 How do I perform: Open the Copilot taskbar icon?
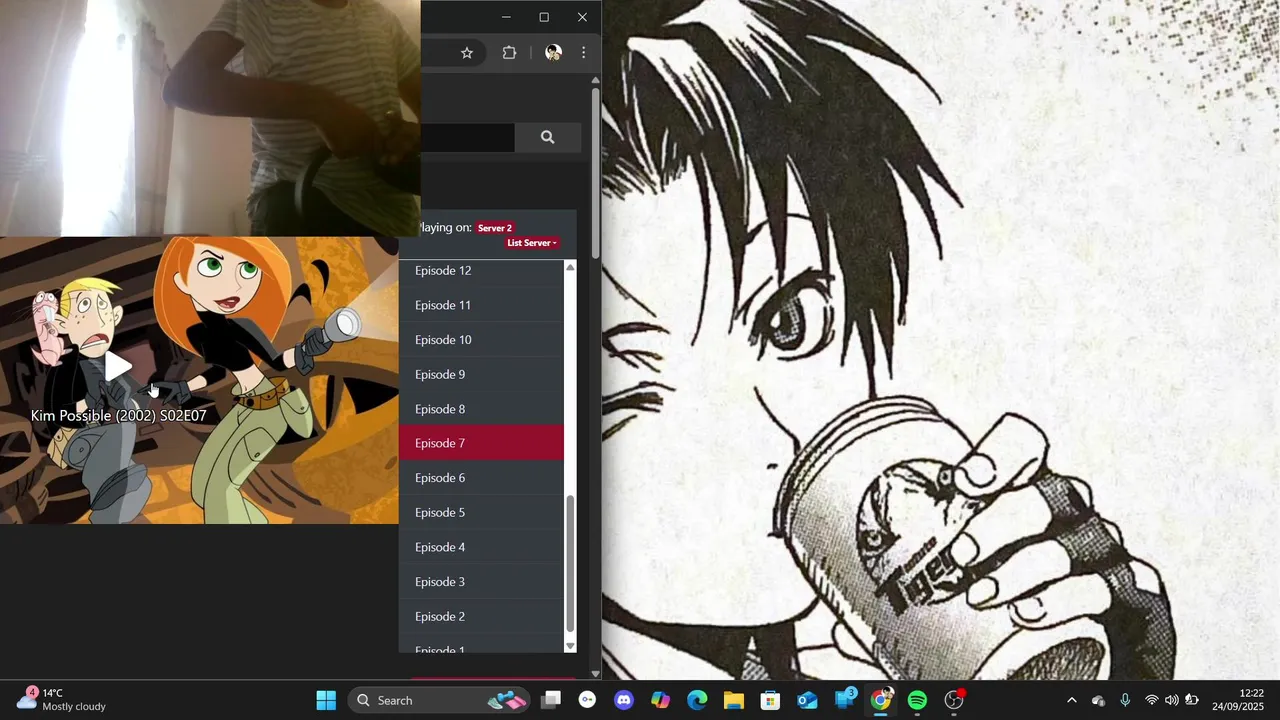coord(660,700)
